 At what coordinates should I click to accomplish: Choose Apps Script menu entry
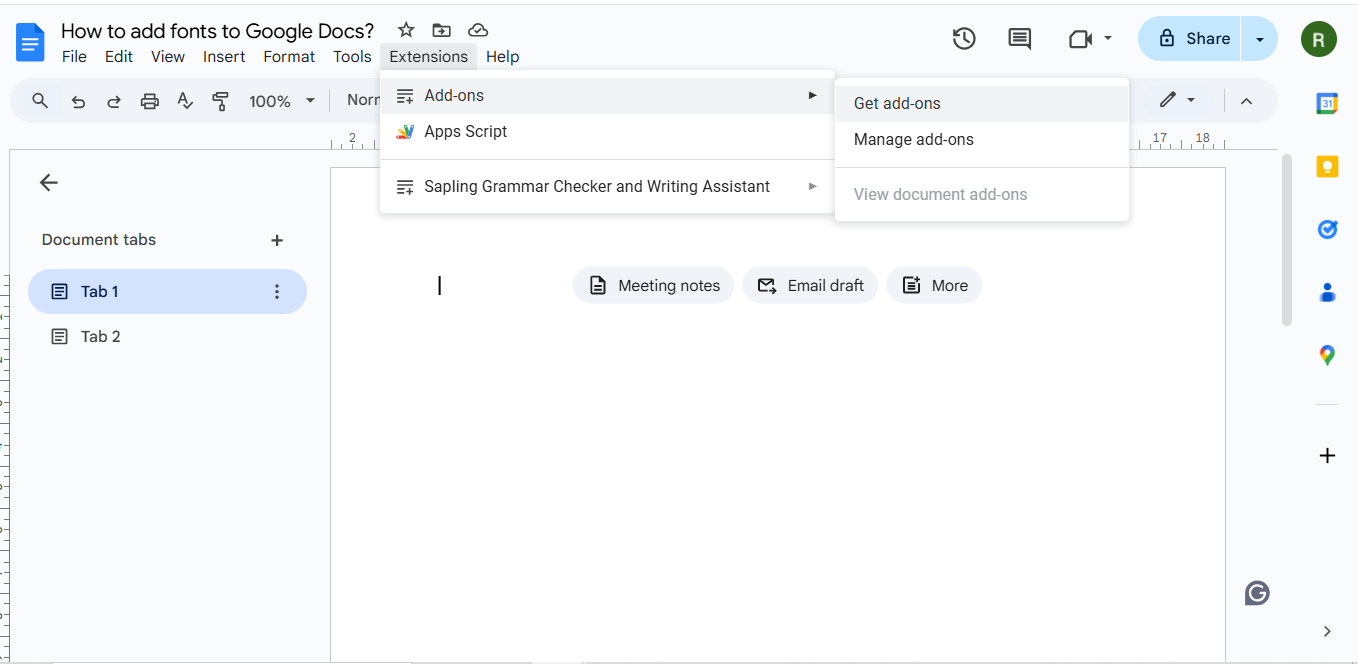pyautogui.click(x=607, y=132)
